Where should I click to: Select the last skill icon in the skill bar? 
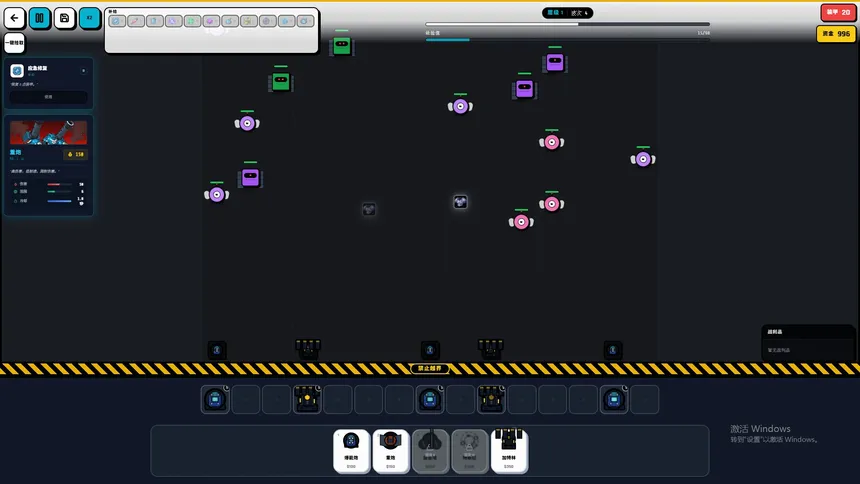[x=307, y=21]
